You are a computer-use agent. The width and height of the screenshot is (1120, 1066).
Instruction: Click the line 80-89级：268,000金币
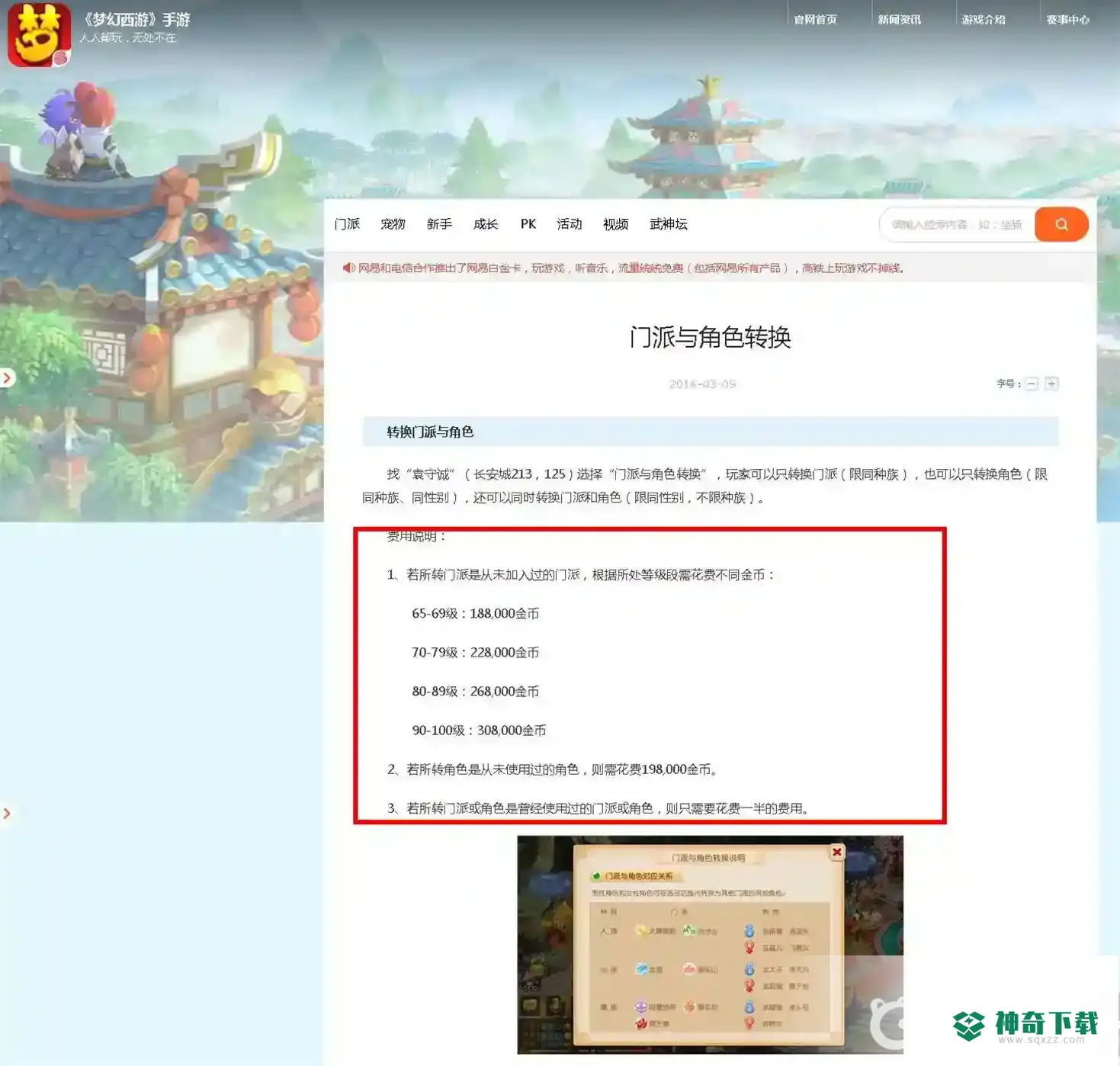(475, 692)
